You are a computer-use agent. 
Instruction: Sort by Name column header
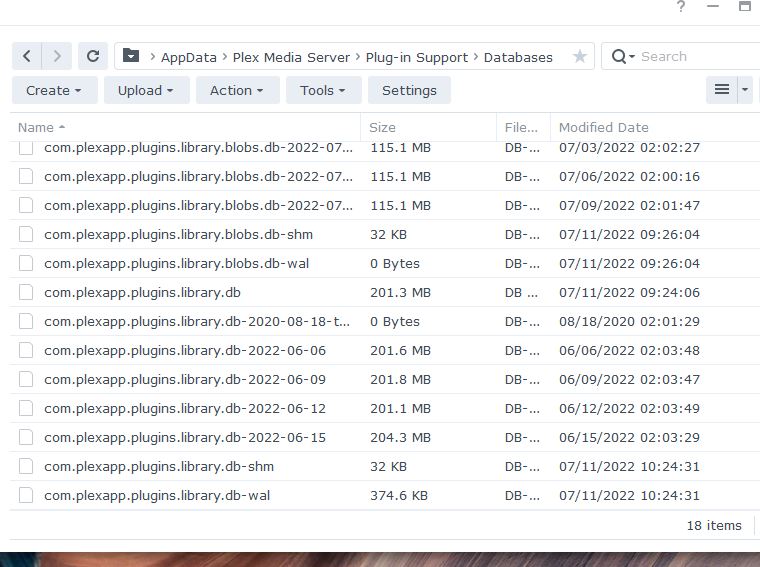click(185, 127)
